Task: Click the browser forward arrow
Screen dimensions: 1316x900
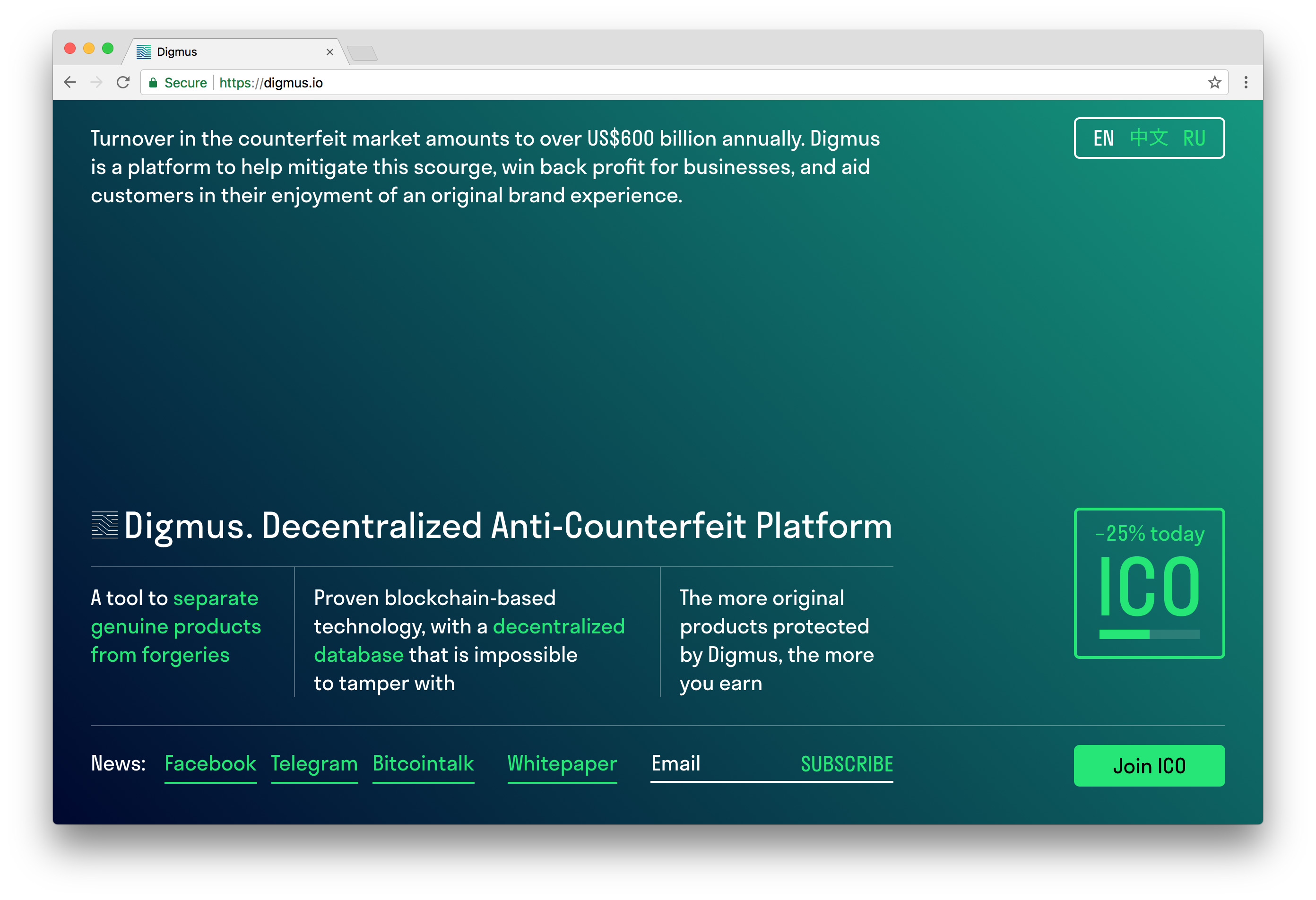Action: click(x=96, y=83)
